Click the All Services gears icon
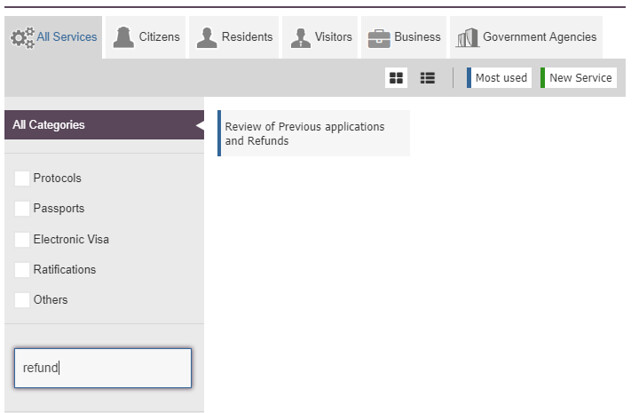This screenshot has width=639, height=413. tap(22, 38)
